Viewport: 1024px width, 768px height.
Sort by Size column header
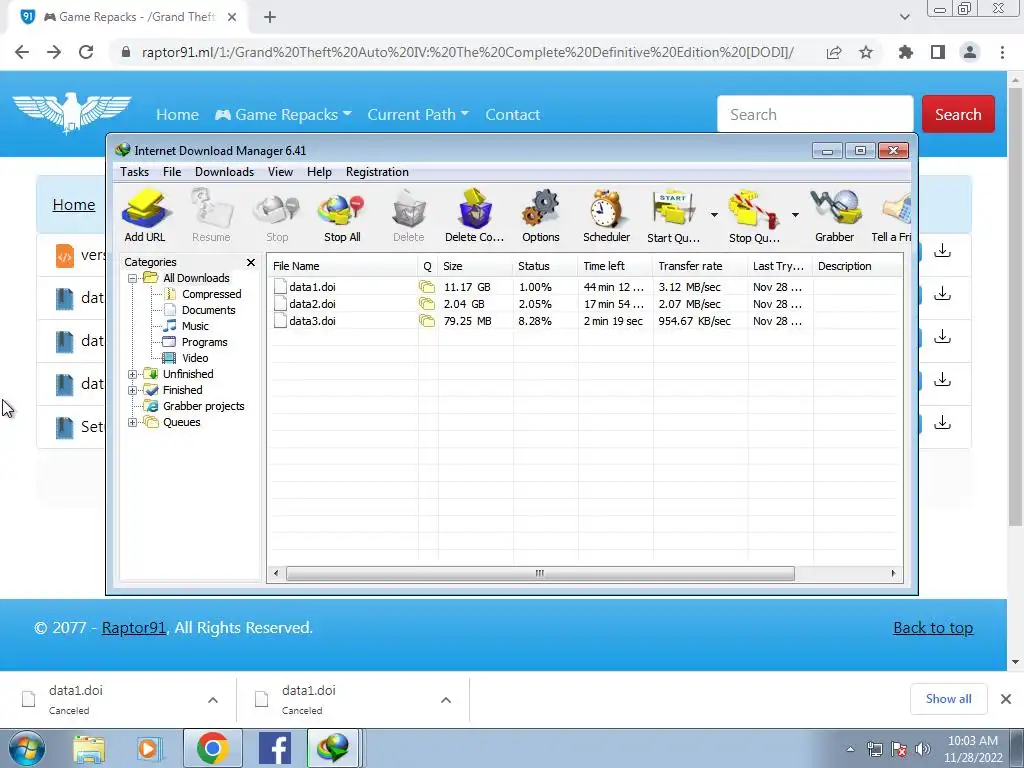click(475, 266)
